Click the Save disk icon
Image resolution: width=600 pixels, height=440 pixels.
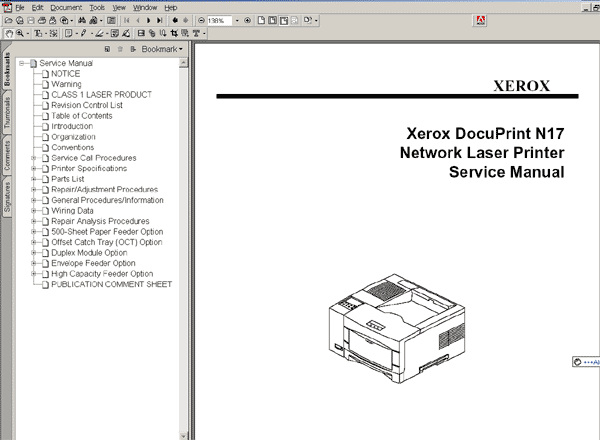point(31,20)
